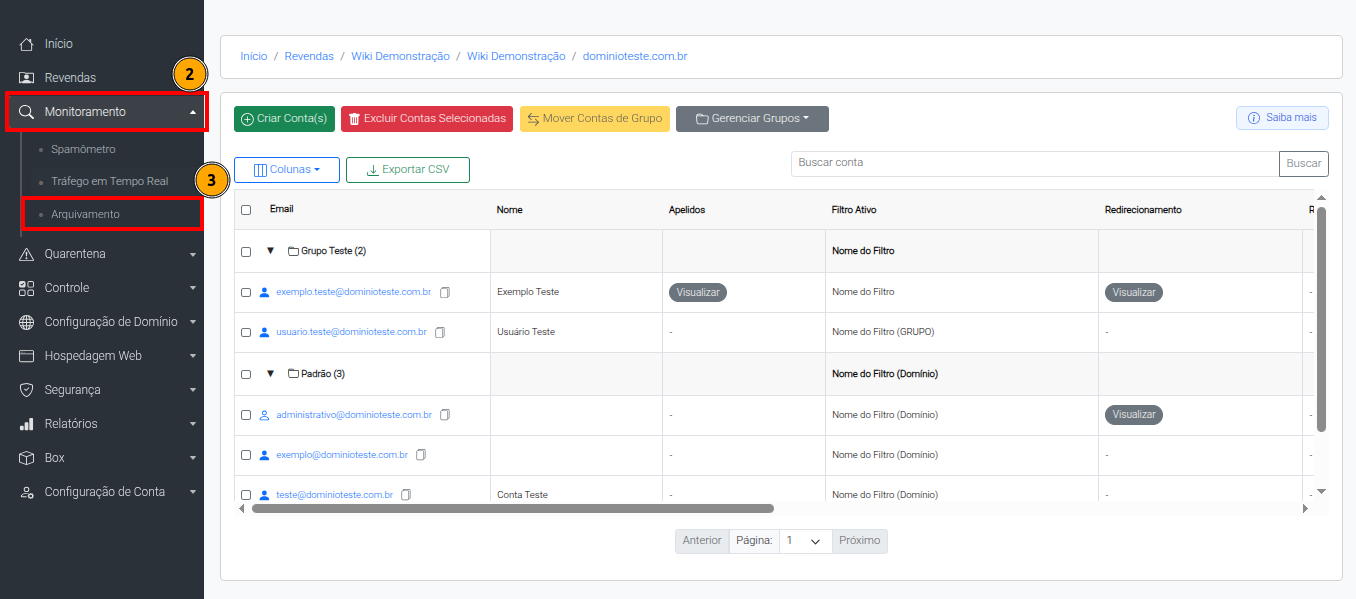Open the Página number dropdown
The image size is (1356, 599).
coord(805,541)
